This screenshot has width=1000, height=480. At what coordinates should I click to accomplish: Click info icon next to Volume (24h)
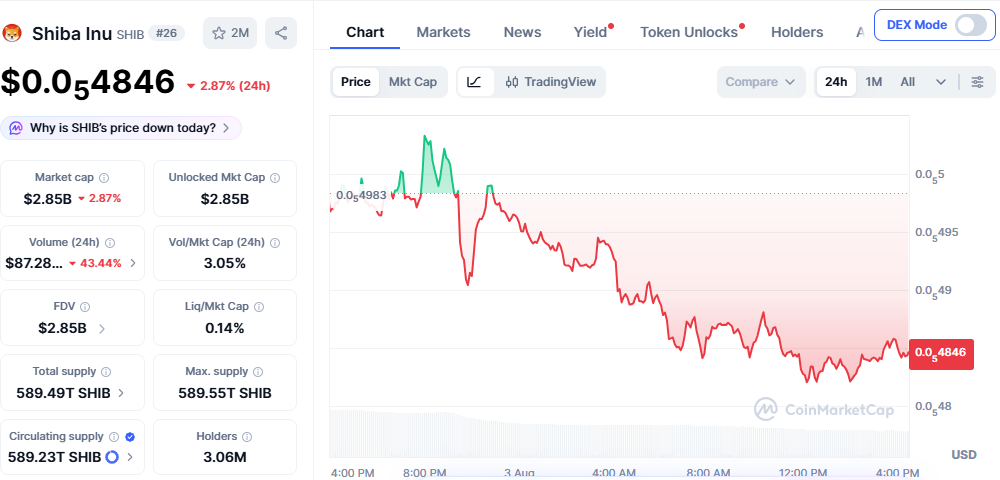[110, 243]
